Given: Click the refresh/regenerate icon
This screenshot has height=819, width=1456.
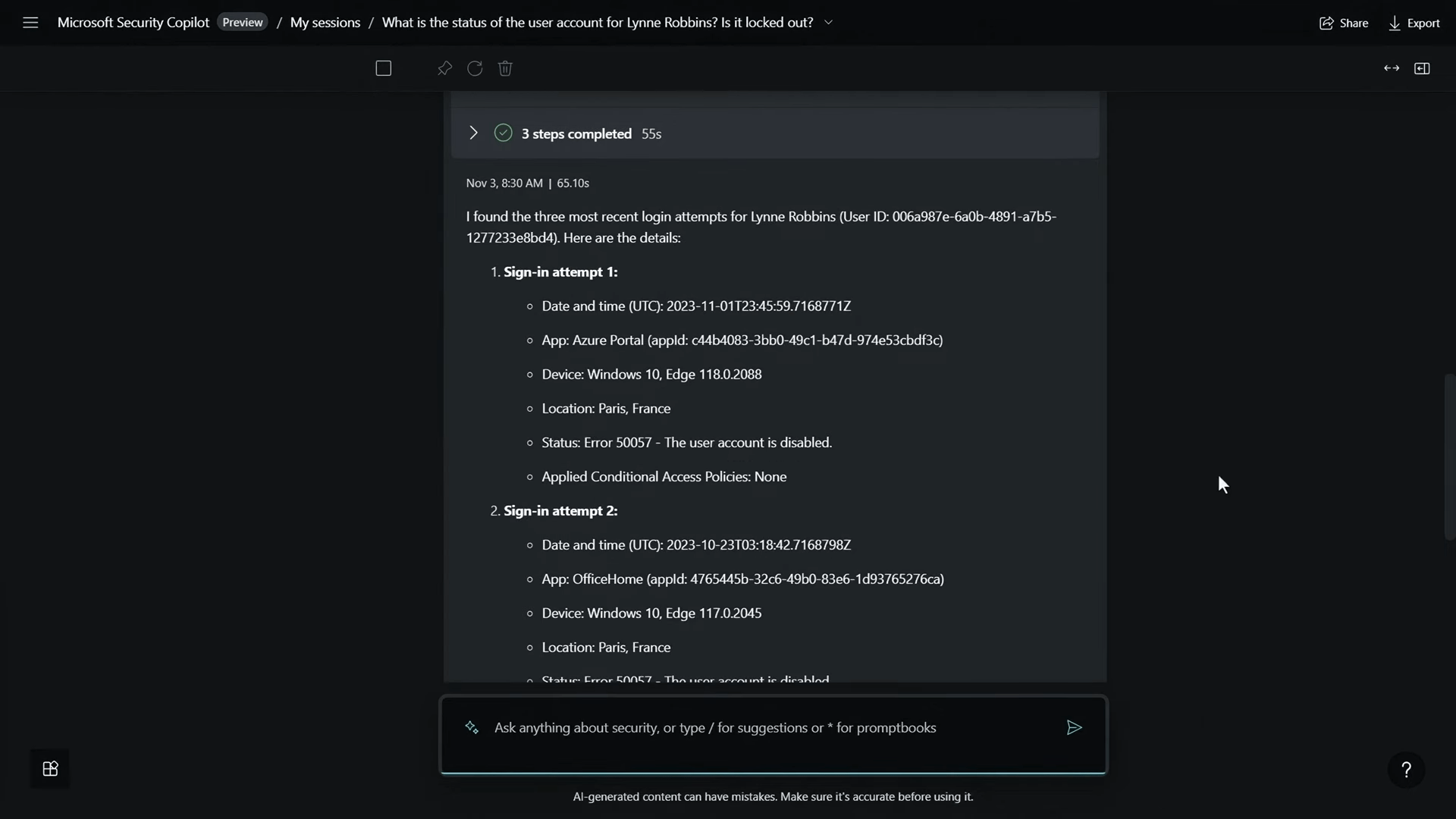Looking at the screenshot, I should 475,68.
